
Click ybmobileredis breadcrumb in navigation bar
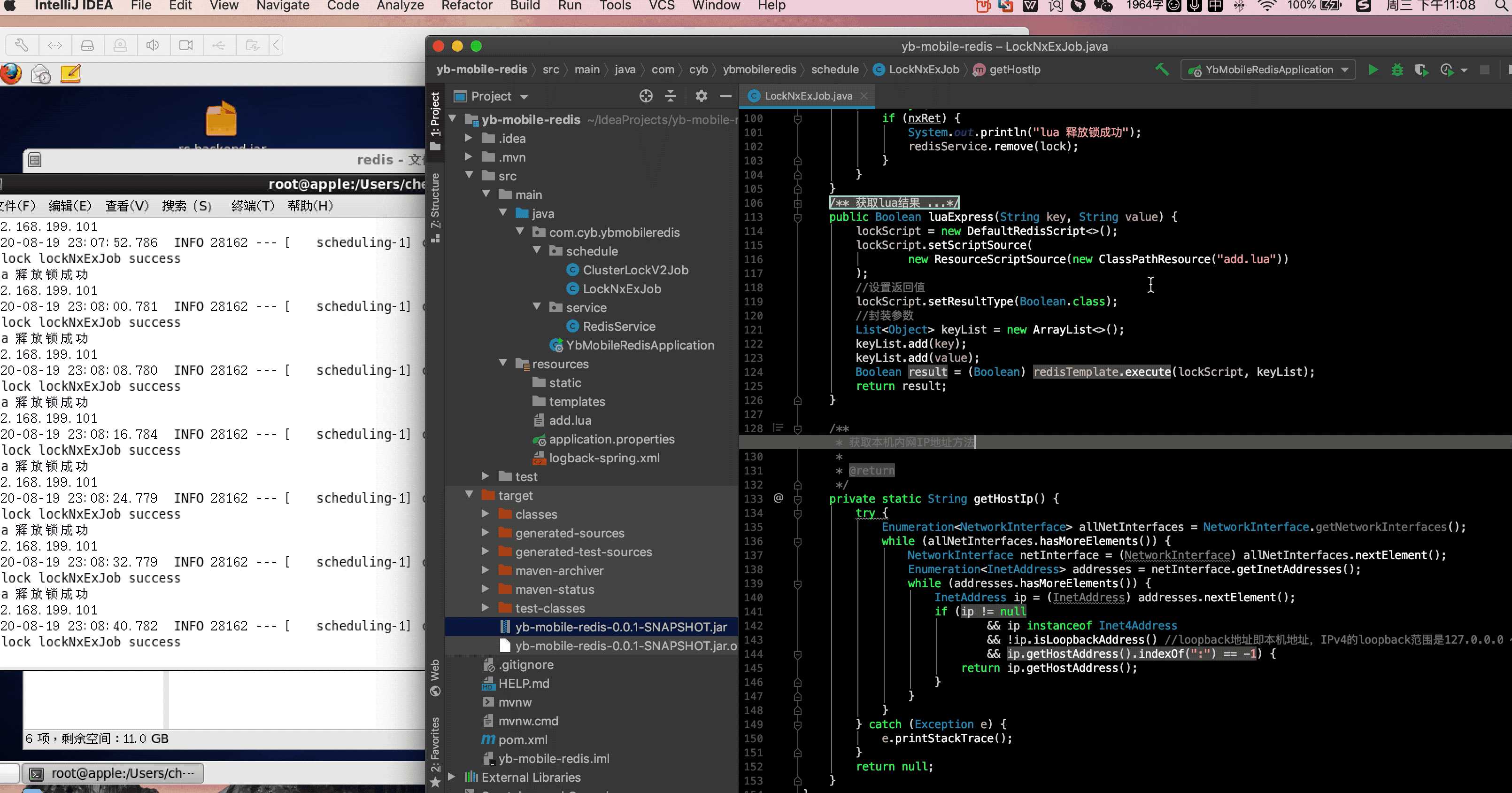tap(759, 70)
